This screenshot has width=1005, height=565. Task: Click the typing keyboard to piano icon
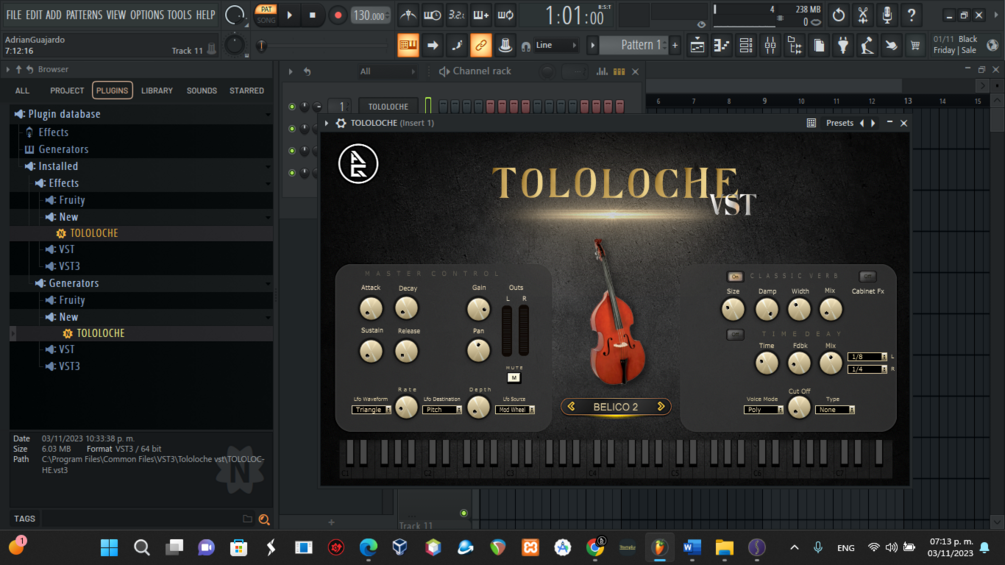click(x=408, y=45)
